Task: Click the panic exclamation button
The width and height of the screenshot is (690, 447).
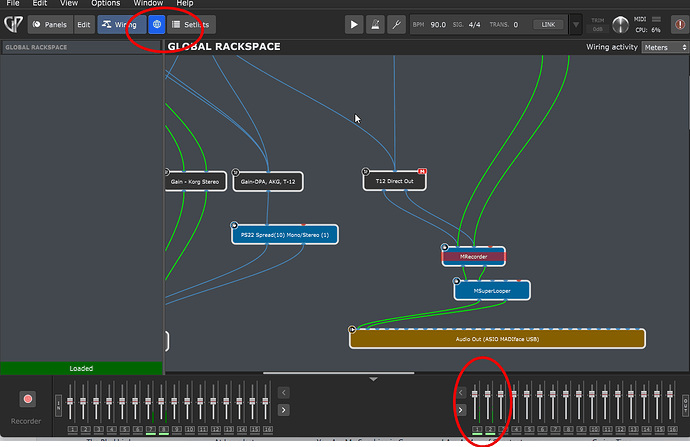Action: 680,25
